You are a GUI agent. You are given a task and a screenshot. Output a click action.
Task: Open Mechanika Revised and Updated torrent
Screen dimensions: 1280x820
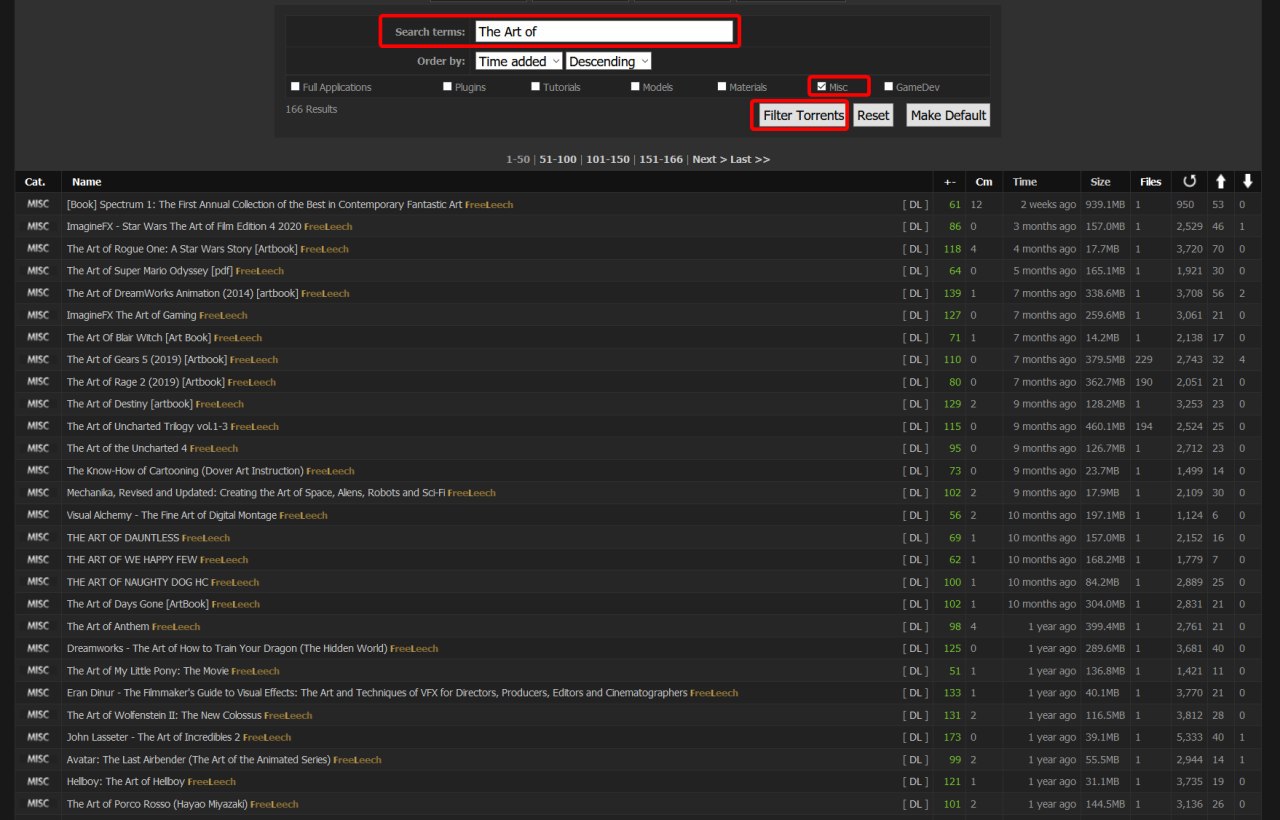(x=256, y=493)
